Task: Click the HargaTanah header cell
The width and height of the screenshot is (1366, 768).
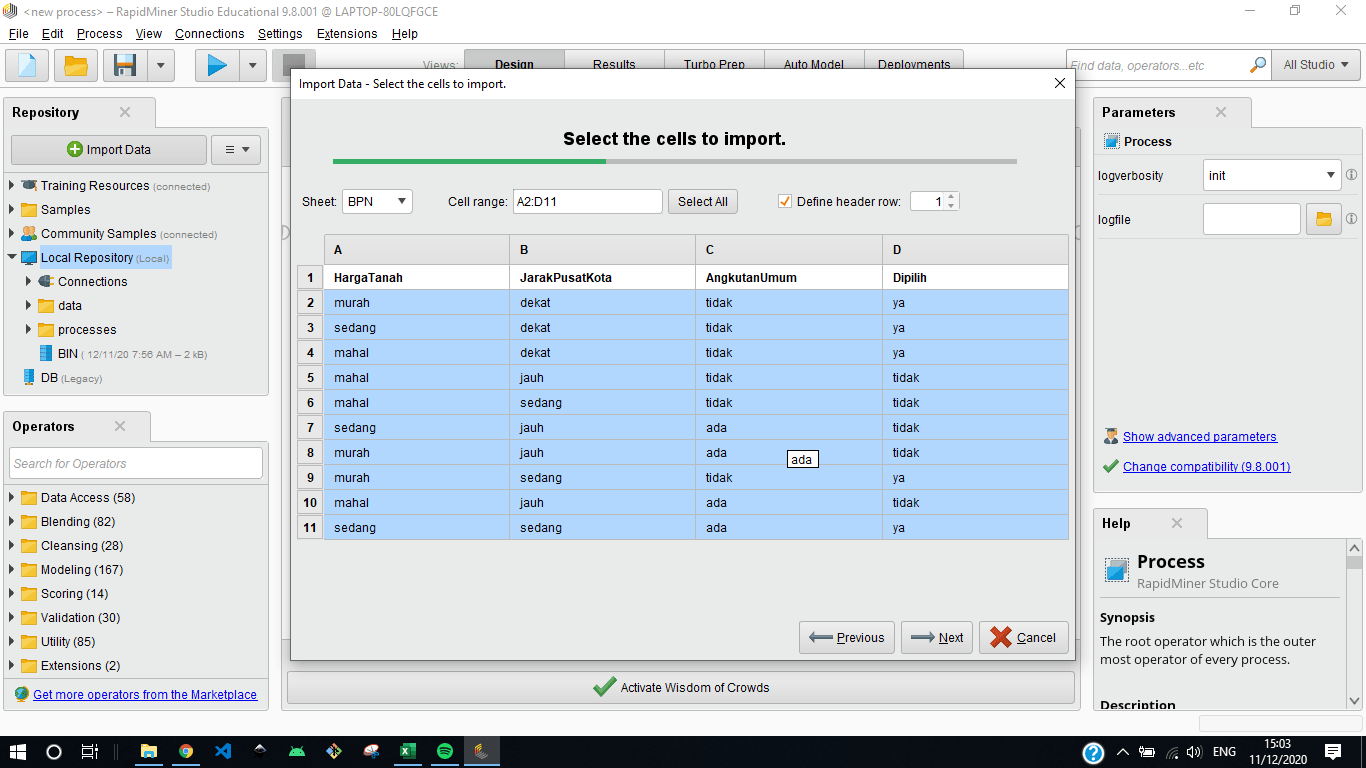Action: pyautogui.click(x=416, y=277)
